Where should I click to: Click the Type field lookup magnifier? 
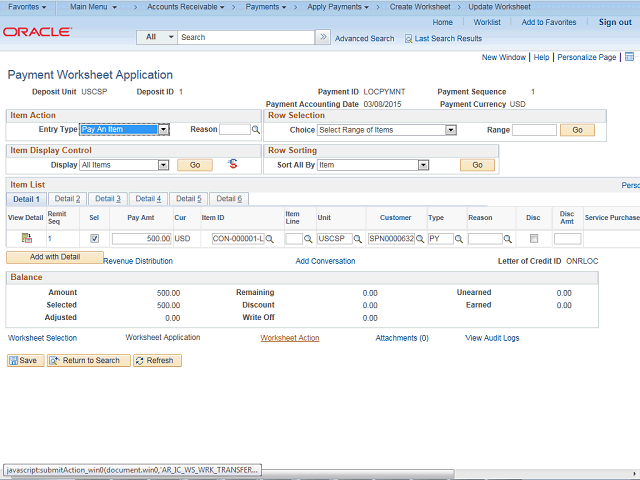[460, 239]
